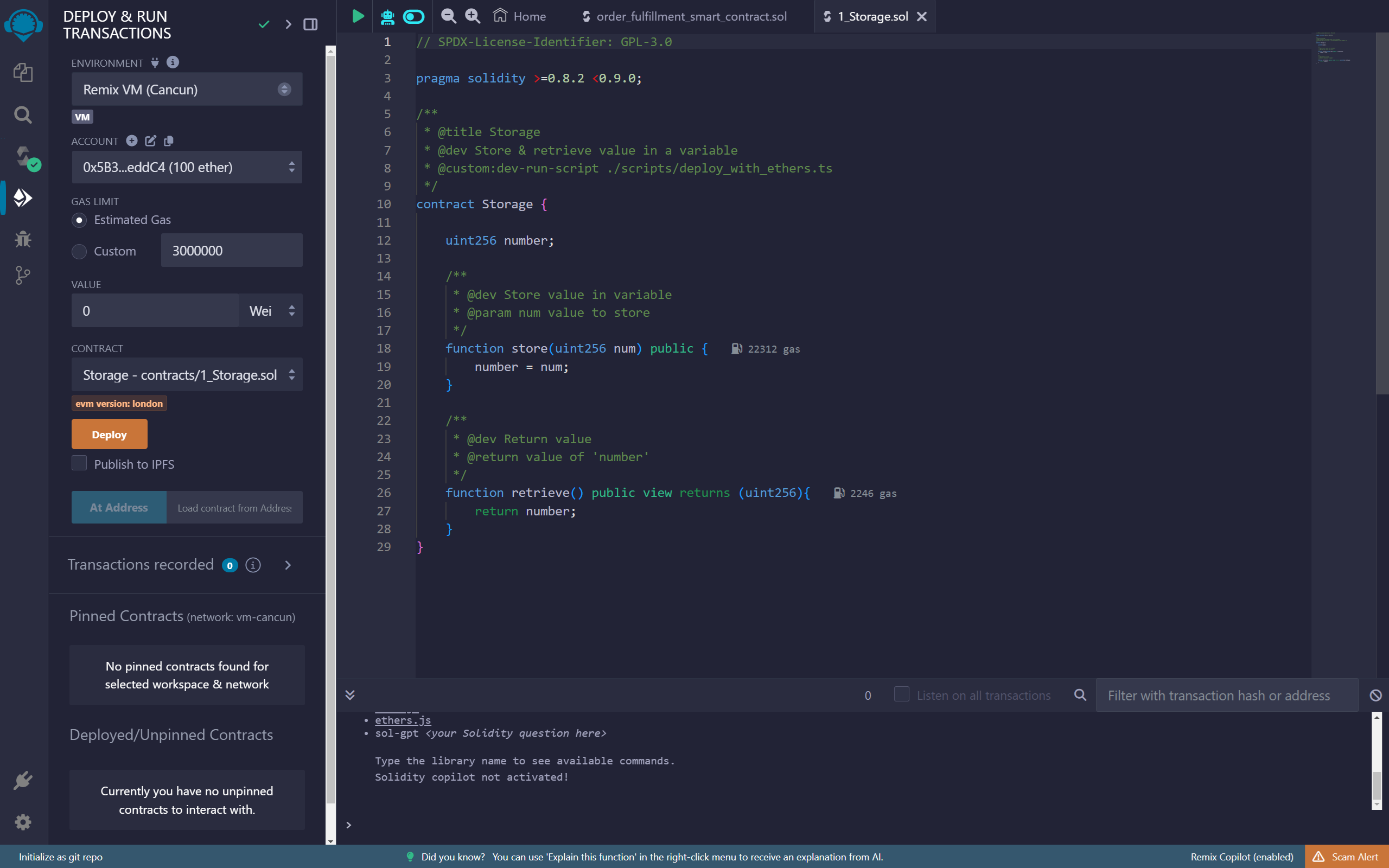Click the evm version: london badge
Image resolution: width=1389 pixels, height=868 pixels.
(x=119, y=404)
